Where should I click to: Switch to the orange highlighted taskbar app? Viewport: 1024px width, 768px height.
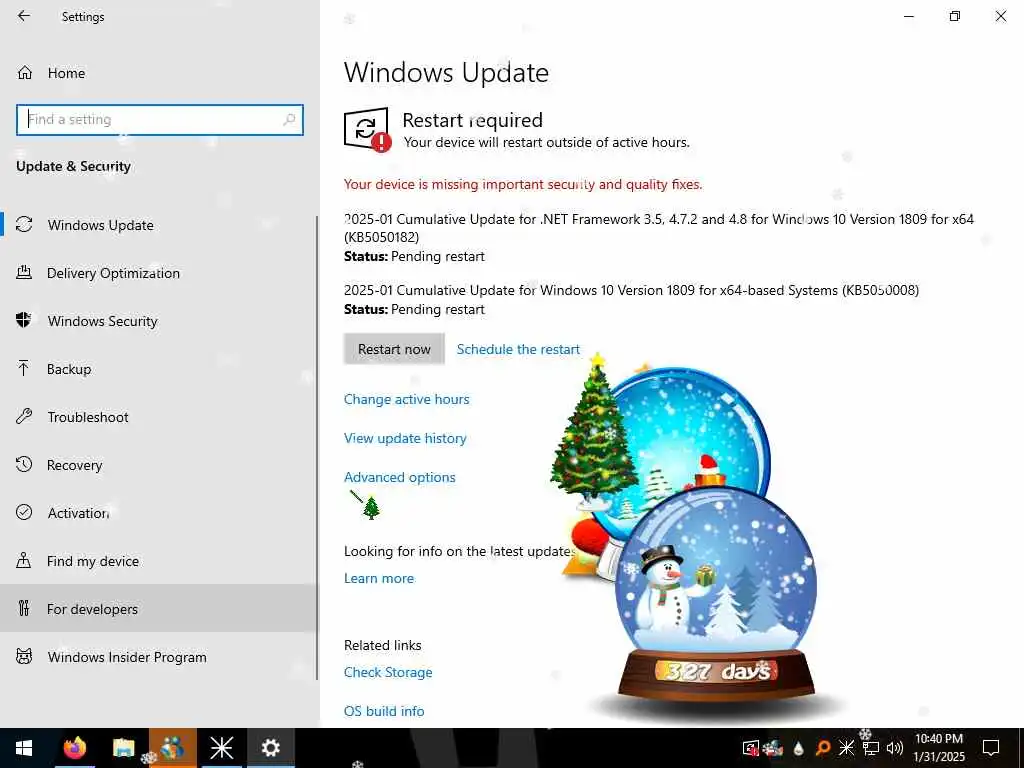click(173, 748)
